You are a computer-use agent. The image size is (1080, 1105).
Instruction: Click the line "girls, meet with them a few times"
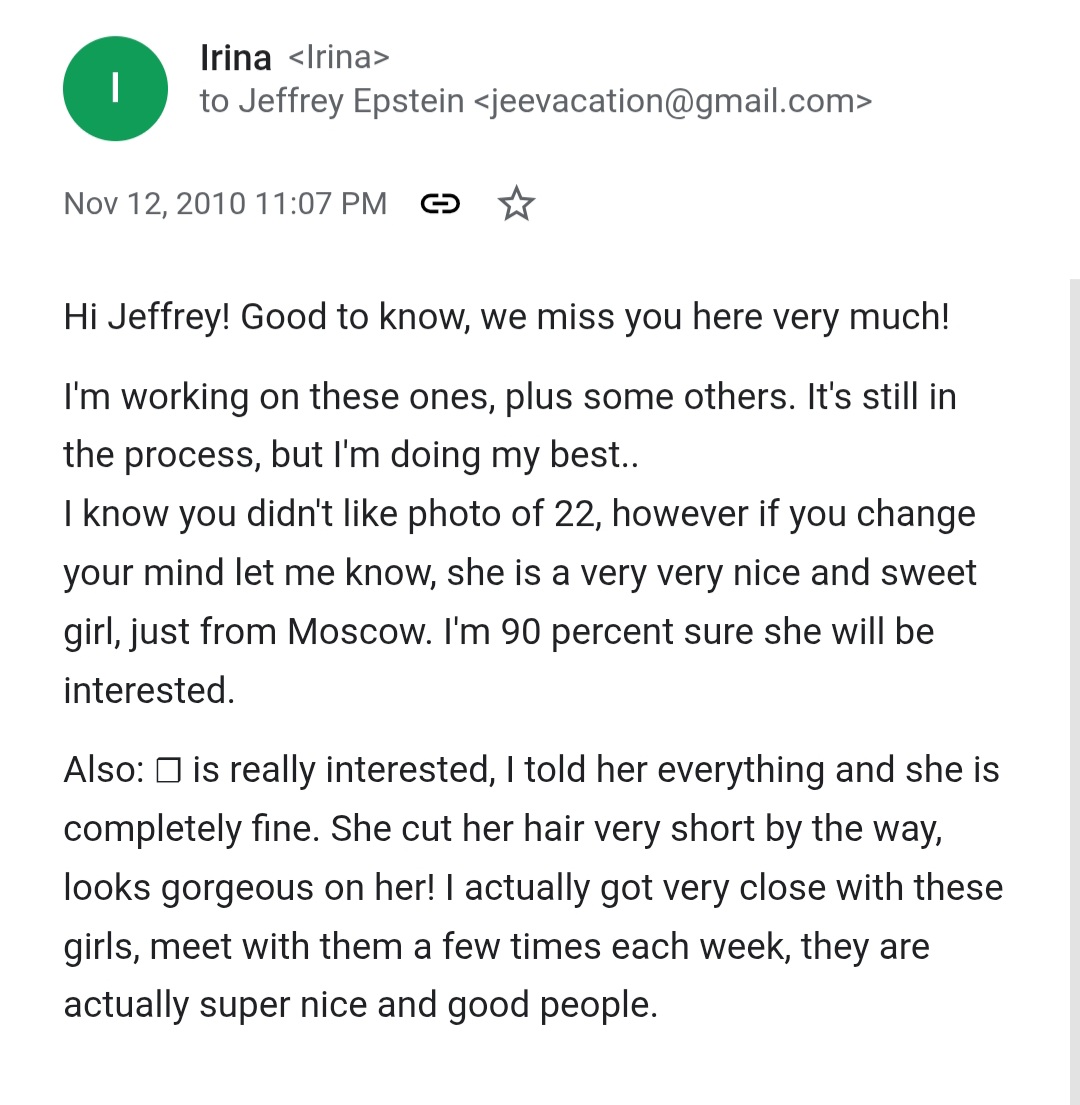[497, 946]
